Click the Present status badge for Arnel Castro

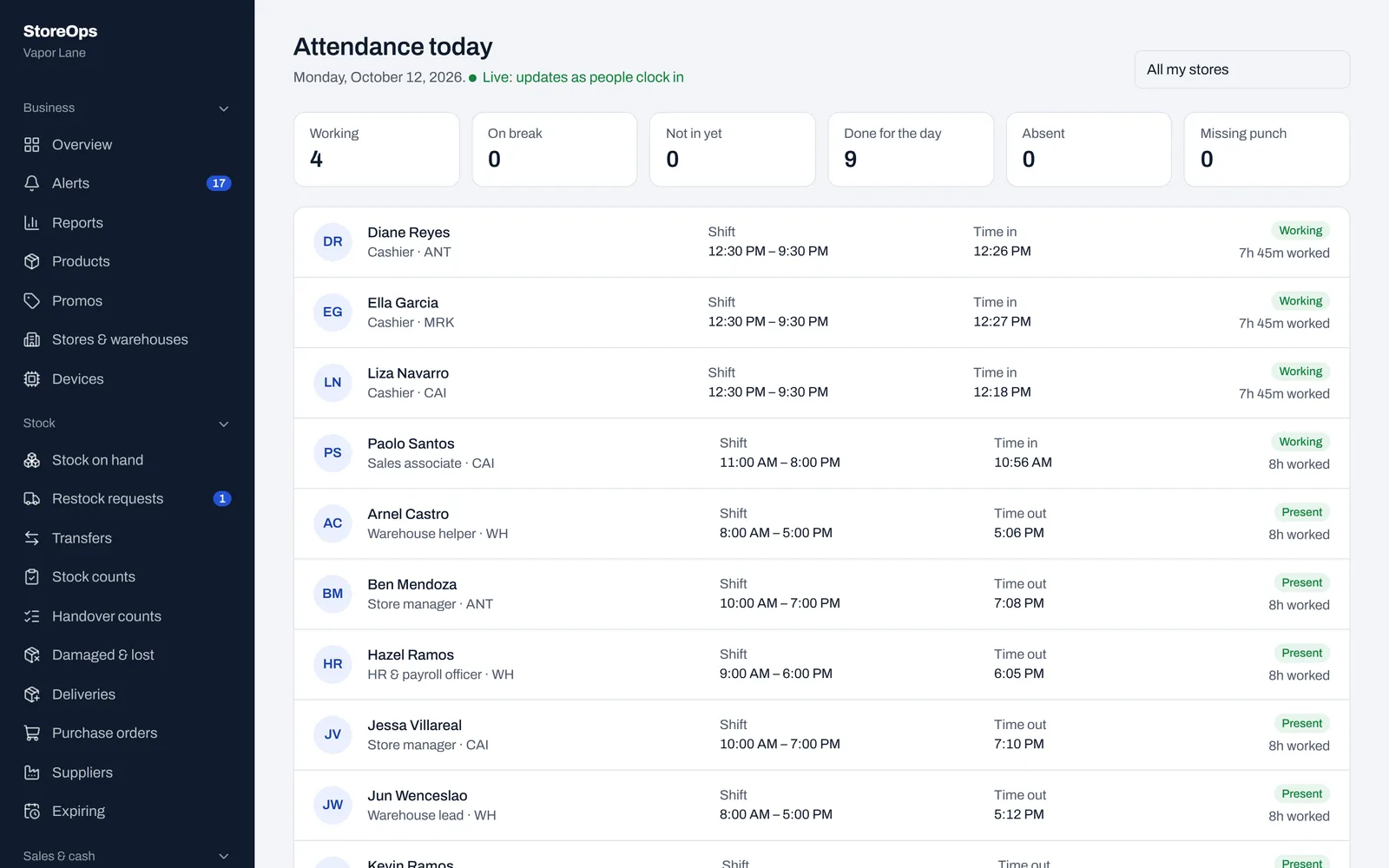pos(1302,512)
